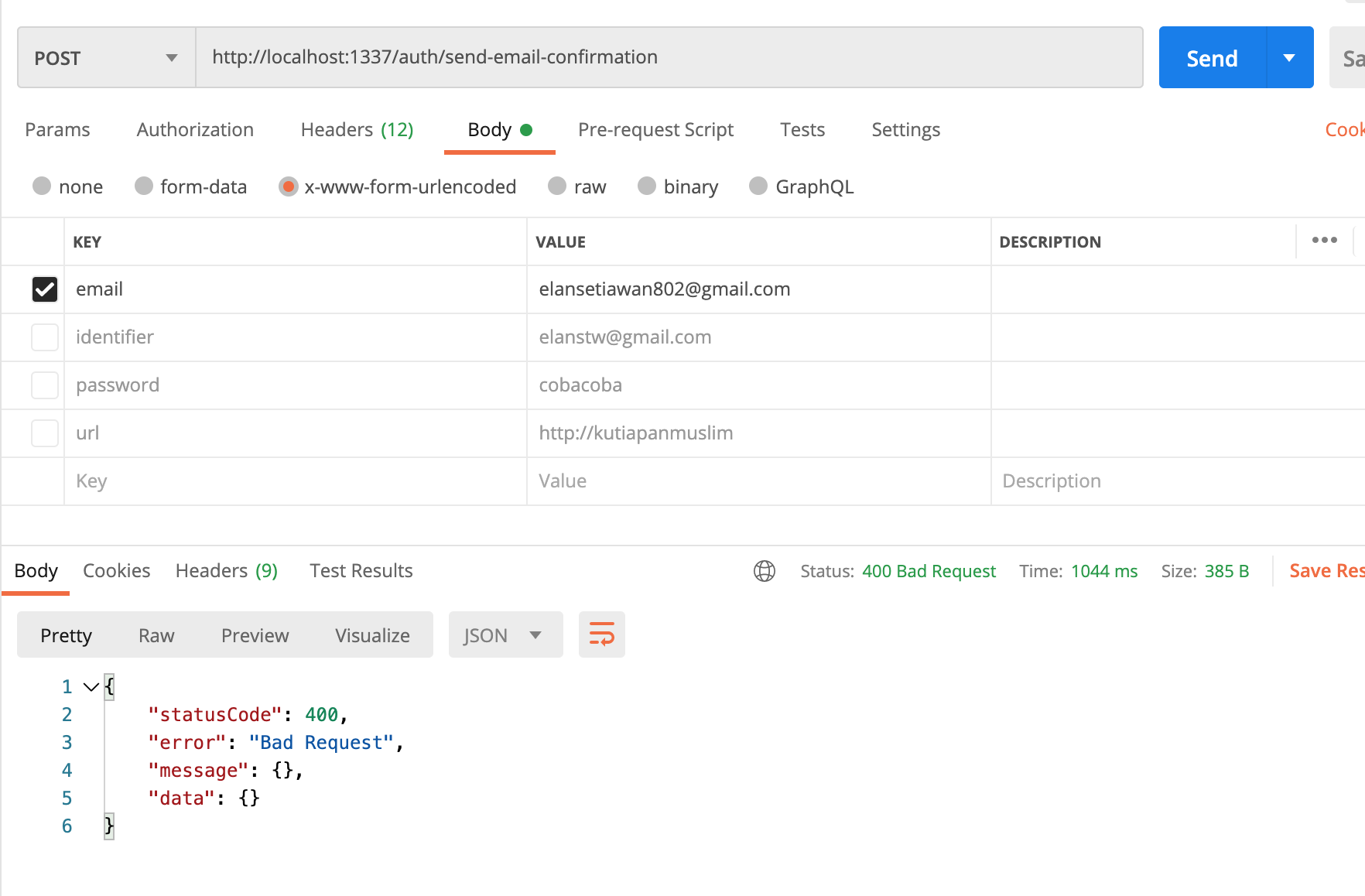Enable the password parameter checkbox
1365x896 pixels.
click(x=45, y=385)
